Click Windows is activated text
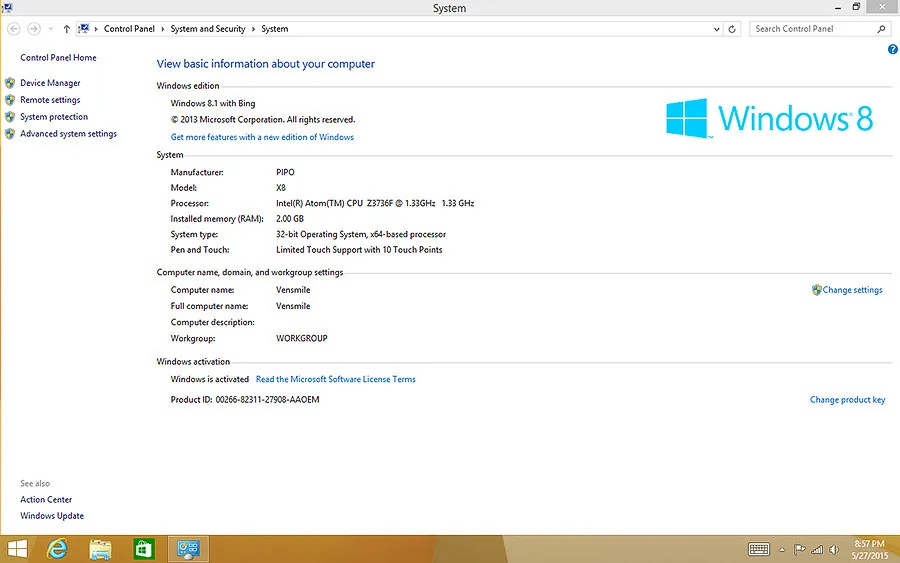Screen dimensions: 900x563 point(210,379)
